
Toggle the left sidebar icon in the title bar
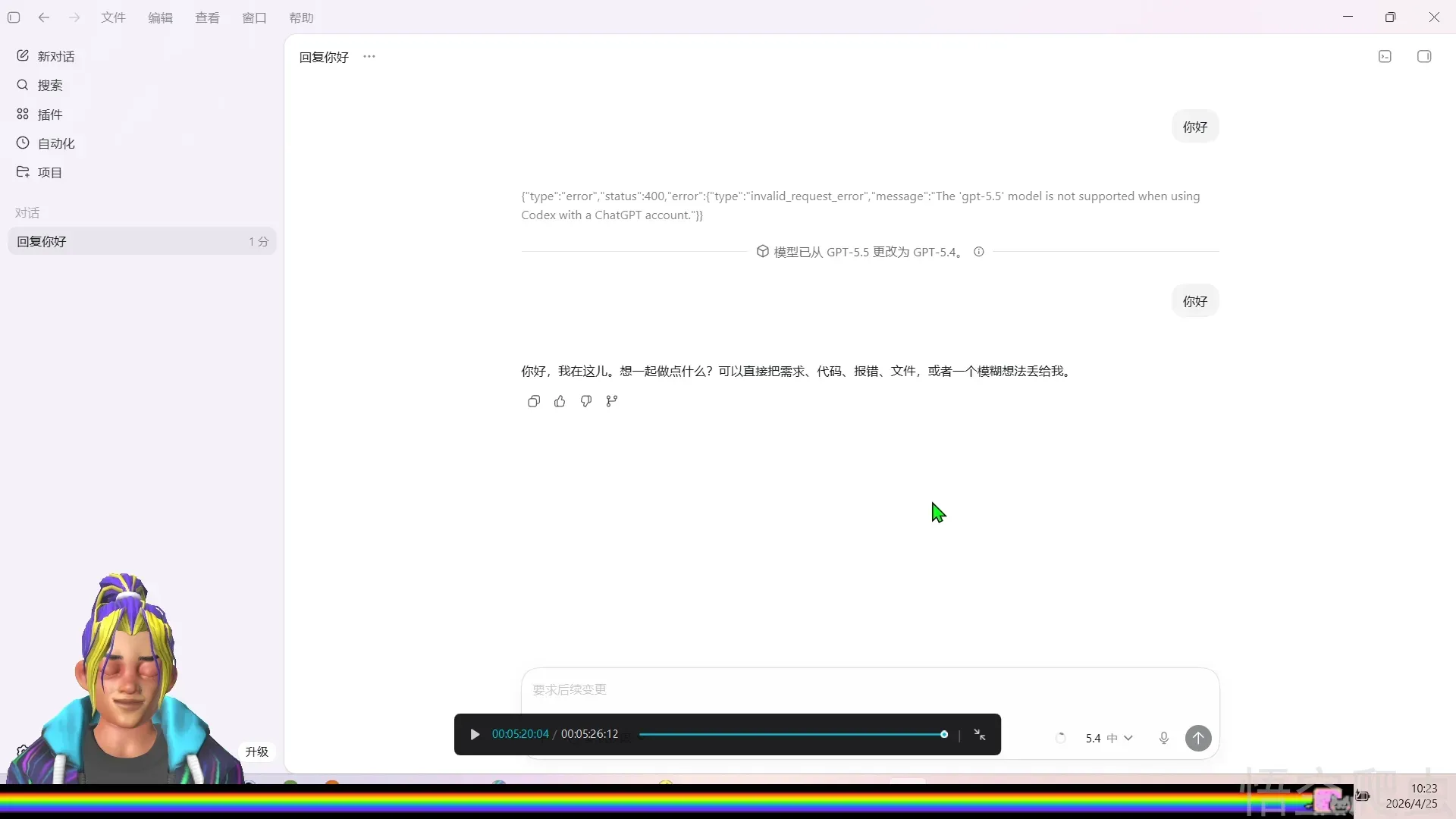pyautogui.click(x=14, y=17)
